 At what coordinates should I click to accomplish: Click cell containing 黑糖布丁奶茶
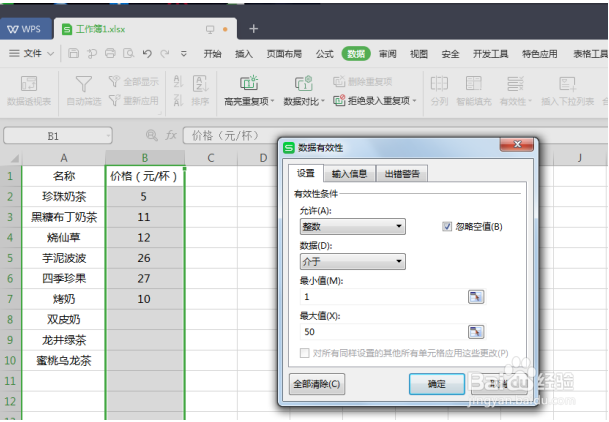[64, 217]
